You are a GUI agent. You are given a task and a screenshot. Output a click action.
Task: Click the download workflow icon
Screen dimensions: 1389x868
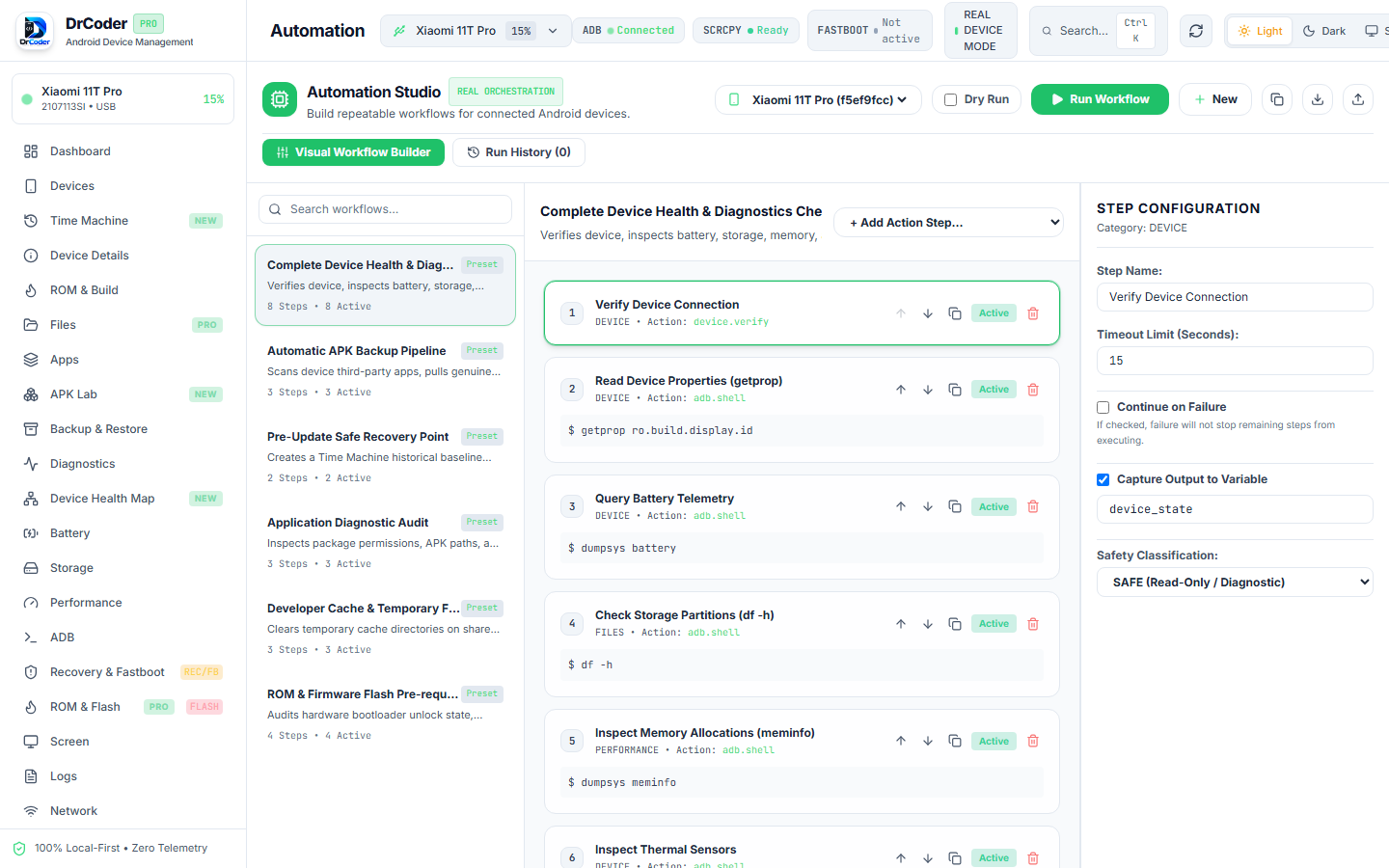(1318, 99)
